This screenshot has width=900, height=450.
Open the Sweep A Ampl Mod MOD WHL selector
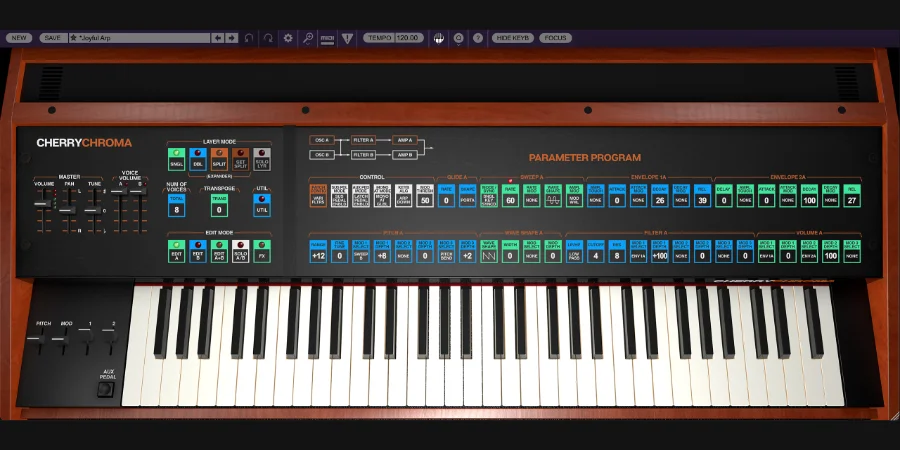coord(574,196)
